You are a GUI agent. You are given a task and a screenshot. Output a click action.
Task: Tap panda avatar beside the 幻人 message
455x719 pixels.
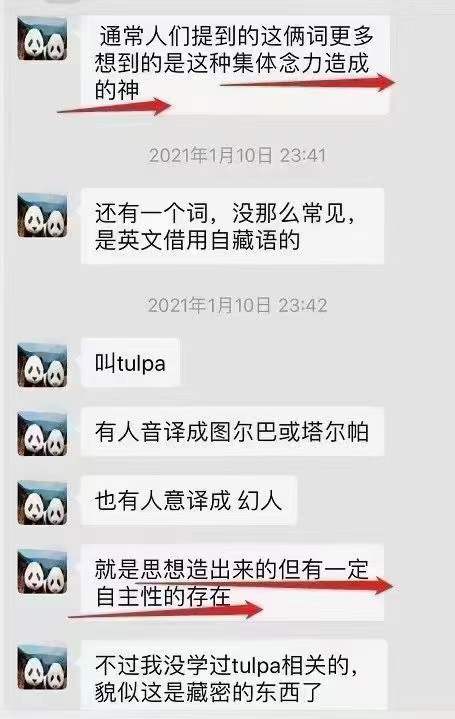click(42, 503)
